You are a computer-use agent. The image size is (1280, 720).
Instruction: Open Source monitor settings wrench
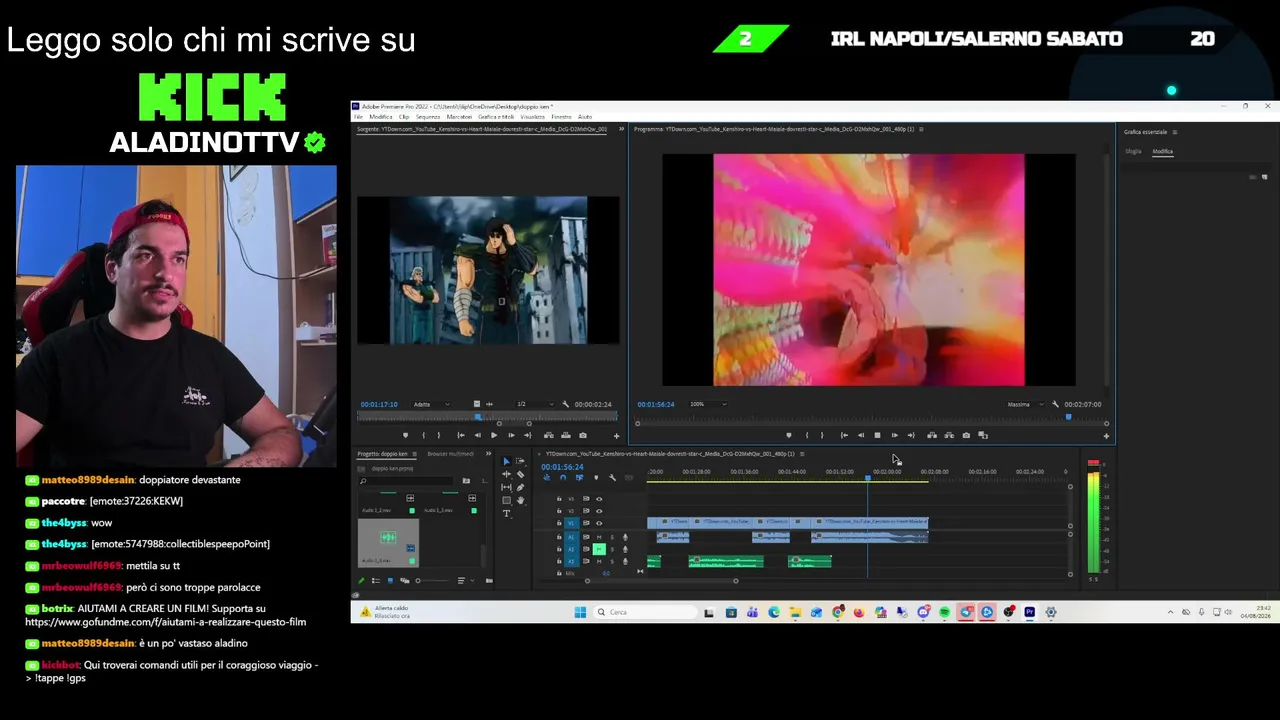[566, 404]
